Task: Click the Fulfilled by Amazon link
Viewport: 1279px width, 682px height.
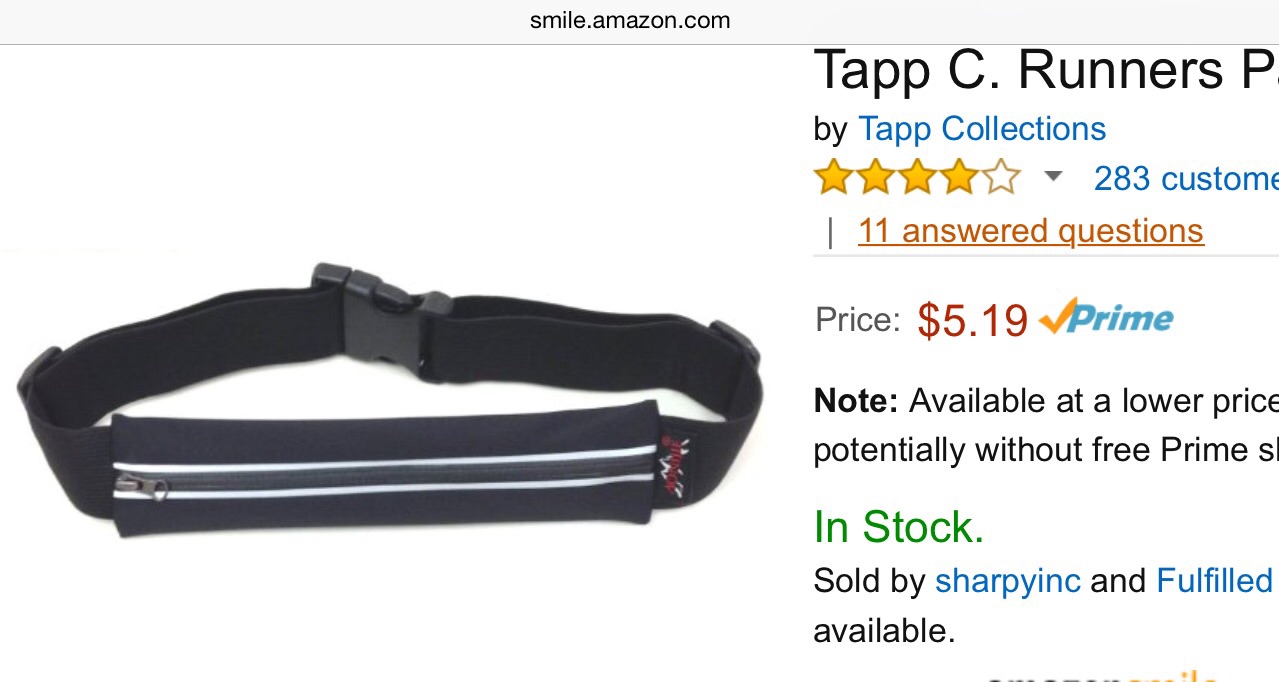Action: point(1217,580)
